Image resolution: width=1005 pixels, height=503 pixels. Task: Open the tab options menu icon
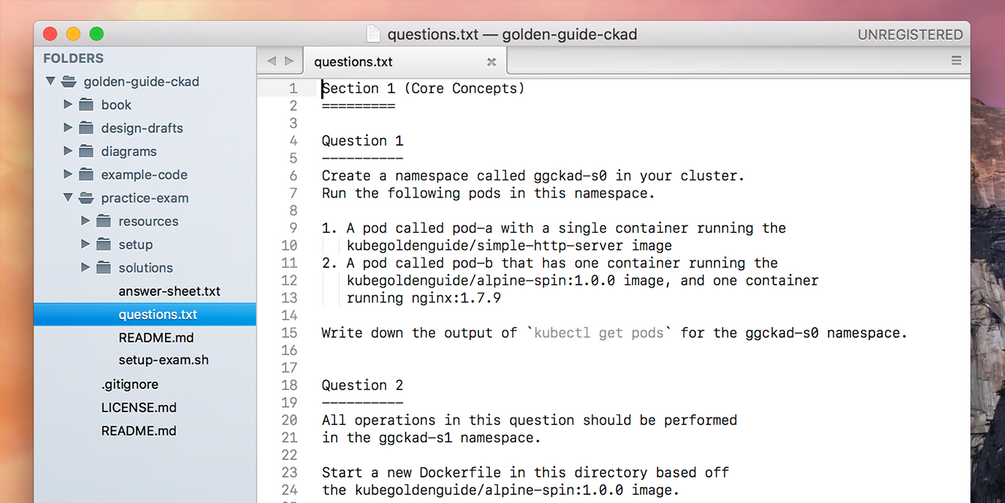point(956,62)
